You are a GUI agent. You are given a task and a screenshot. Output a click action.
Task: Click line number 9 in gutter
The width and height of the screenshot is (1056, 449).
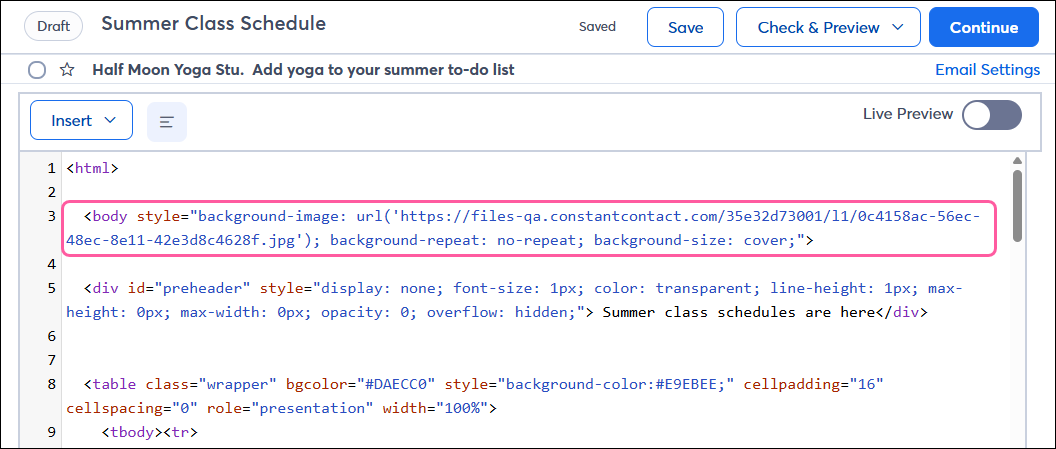pyautogui.click(x=51, y=431)
